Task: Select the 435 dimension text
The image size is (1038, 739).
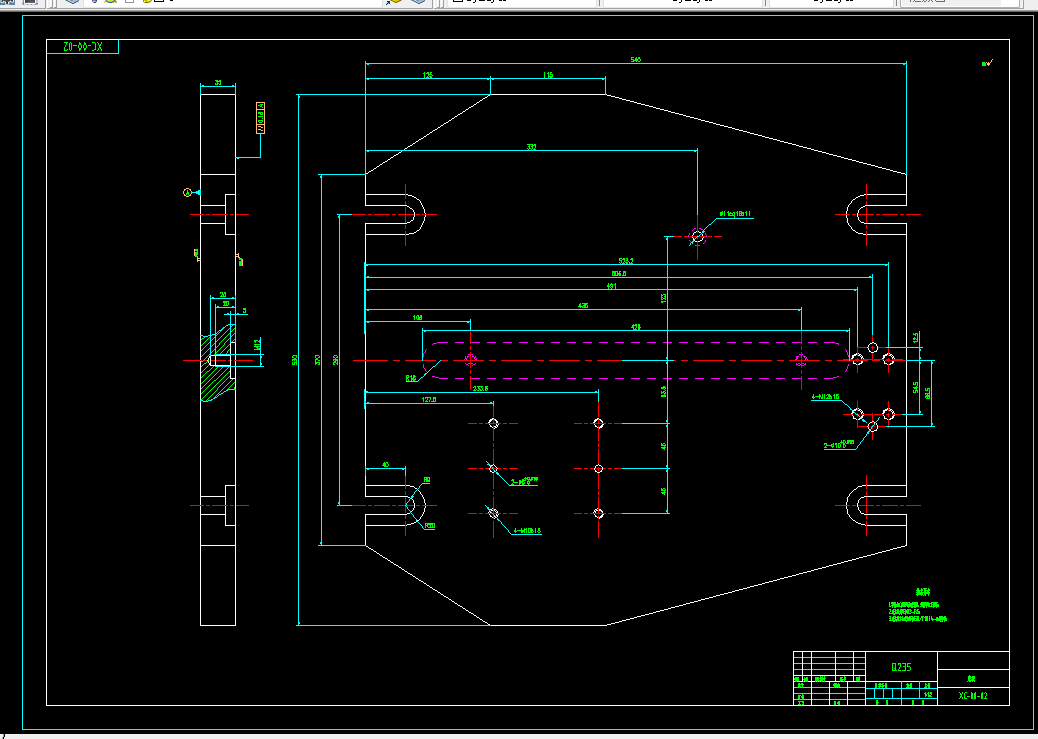Action: click(583, 305)
